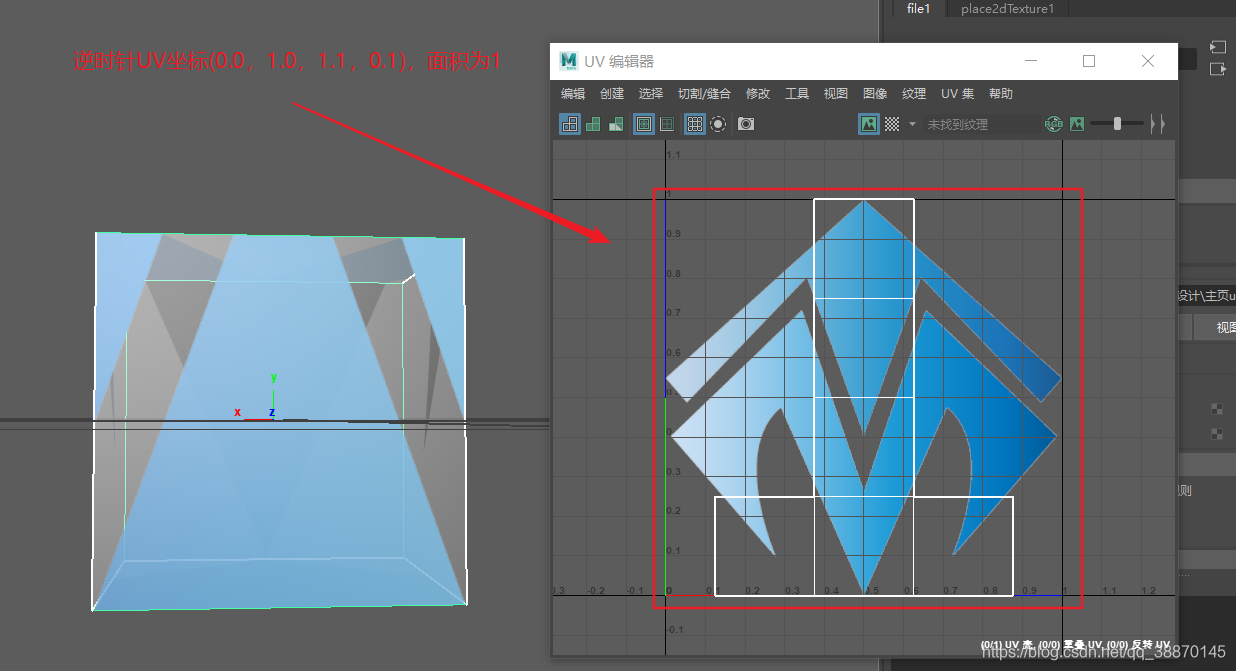
Task: Click the upper checkered map button
Action: pos(1217,408)
